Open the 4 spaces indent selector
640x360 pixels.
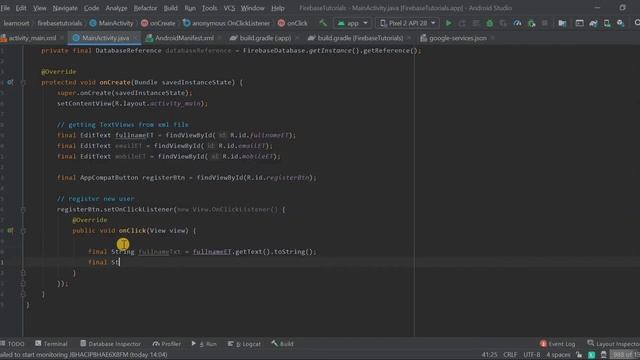(558, 355)
